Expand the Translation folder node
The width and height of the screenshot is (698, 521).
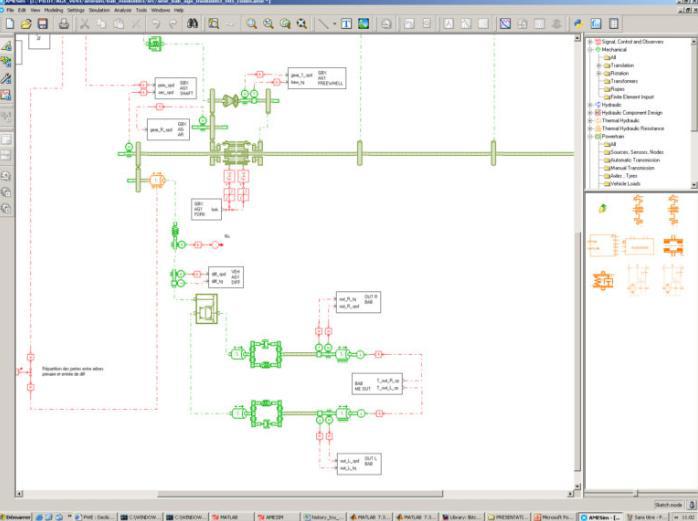599,65
